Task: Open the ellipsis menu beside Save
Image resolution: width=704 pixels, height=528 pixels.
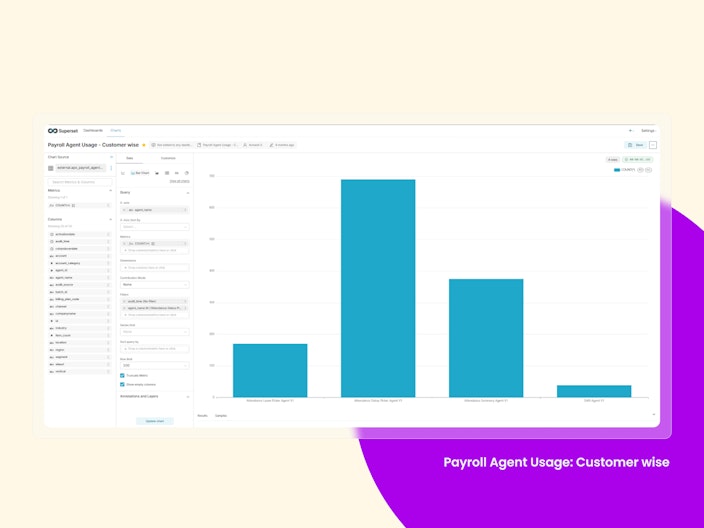Action: (x=653, y=145)
